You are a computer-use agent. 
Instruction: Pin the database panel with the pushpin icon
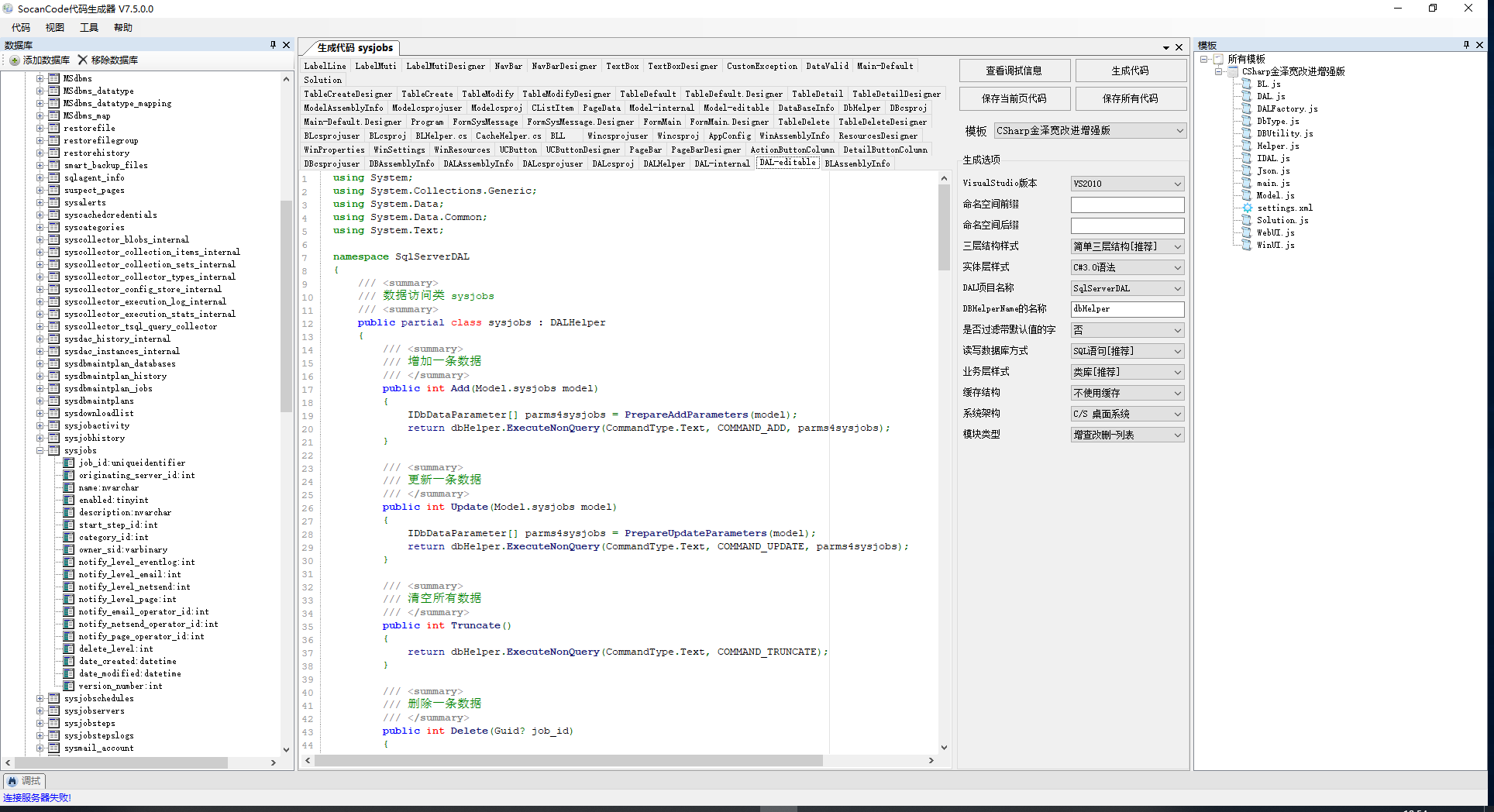pos(273,45)
